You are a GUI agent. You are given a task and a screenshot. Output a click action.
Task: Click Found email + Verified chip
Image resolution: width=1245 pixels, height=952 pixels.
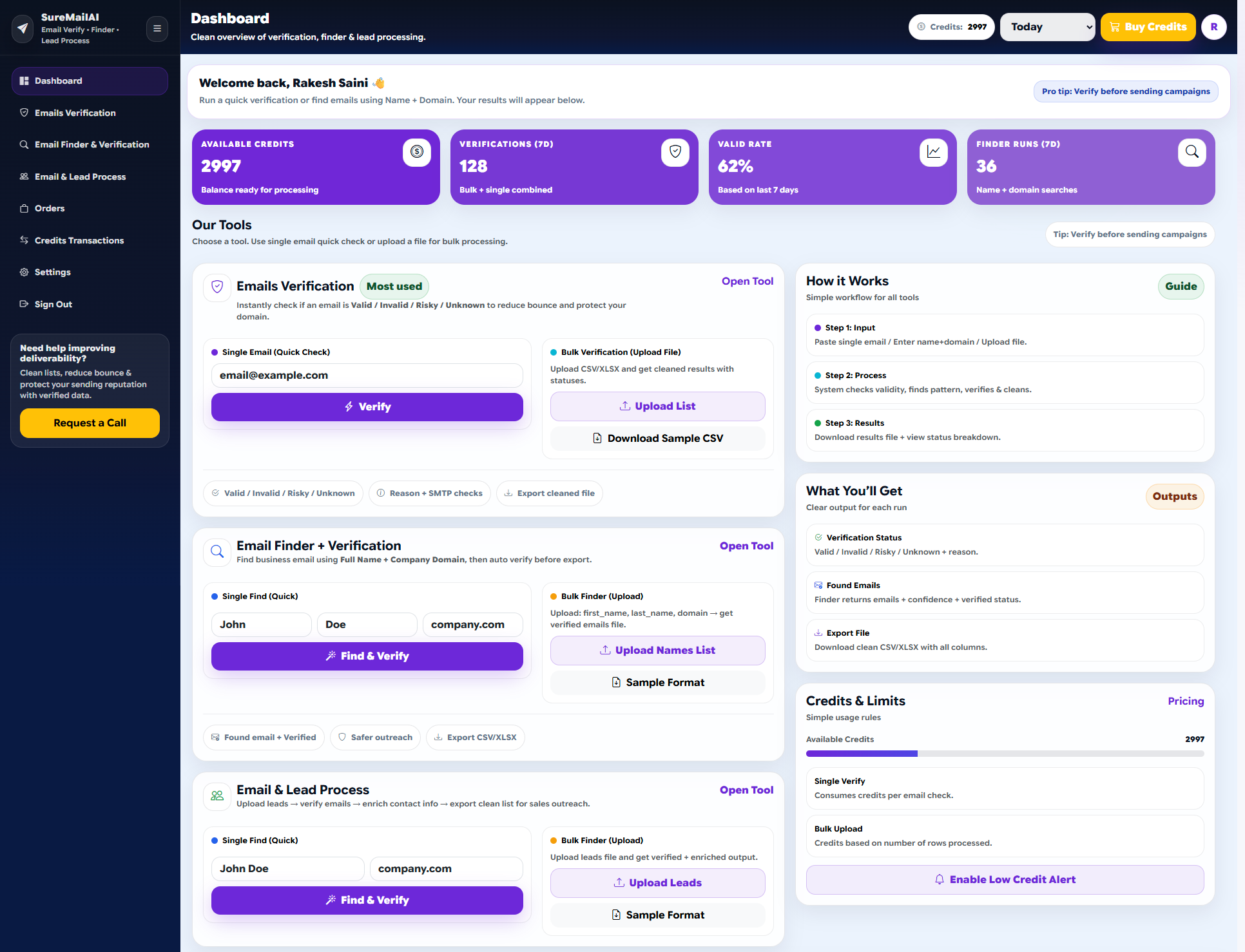click(264, 738)
